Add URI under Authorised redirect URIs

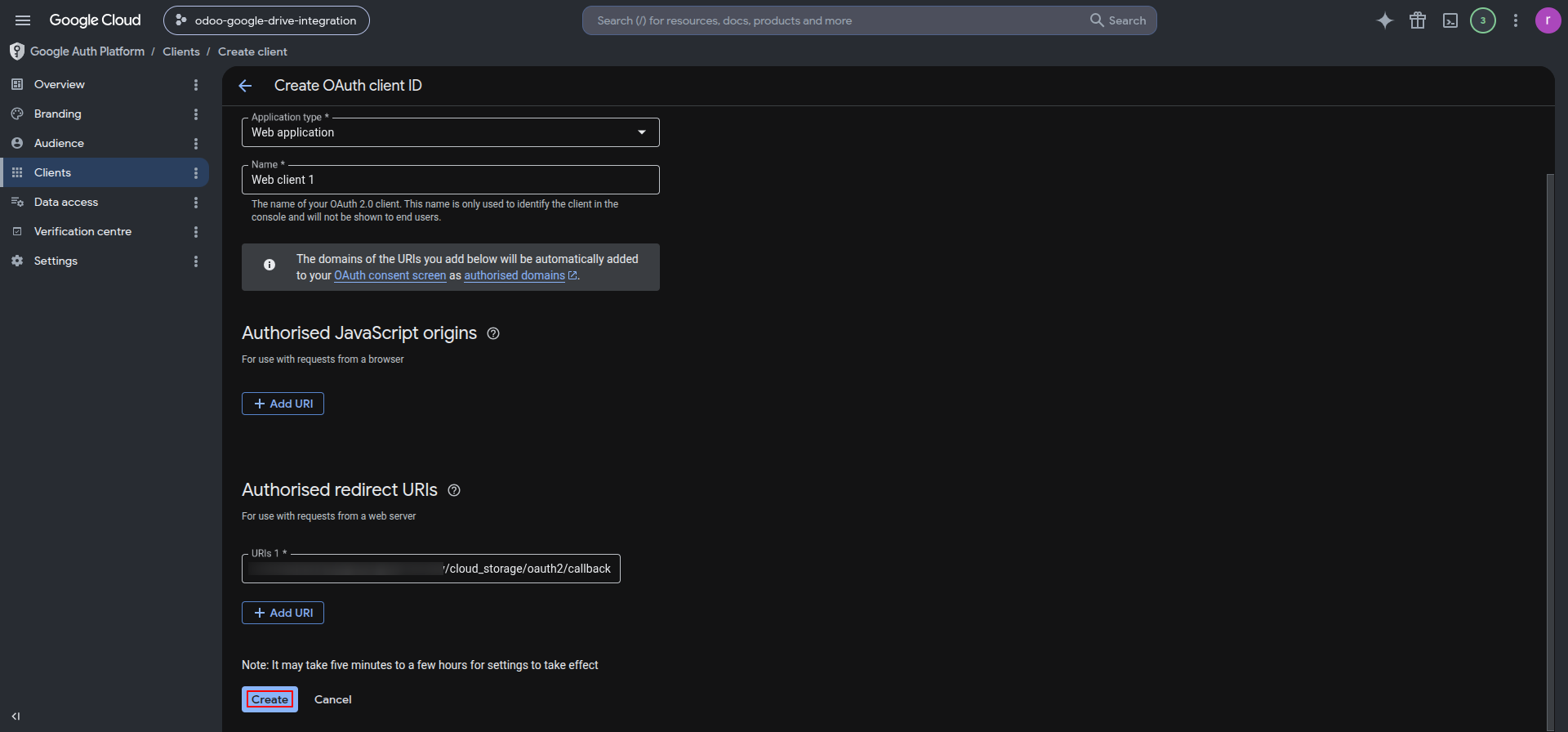coord(283,613)
